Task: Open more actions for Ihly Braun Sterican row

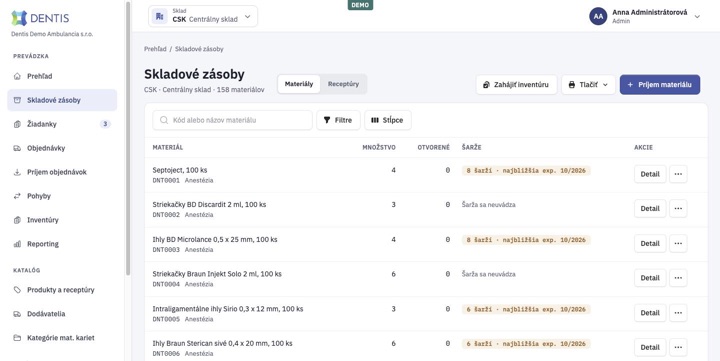Action: point(678,347)
